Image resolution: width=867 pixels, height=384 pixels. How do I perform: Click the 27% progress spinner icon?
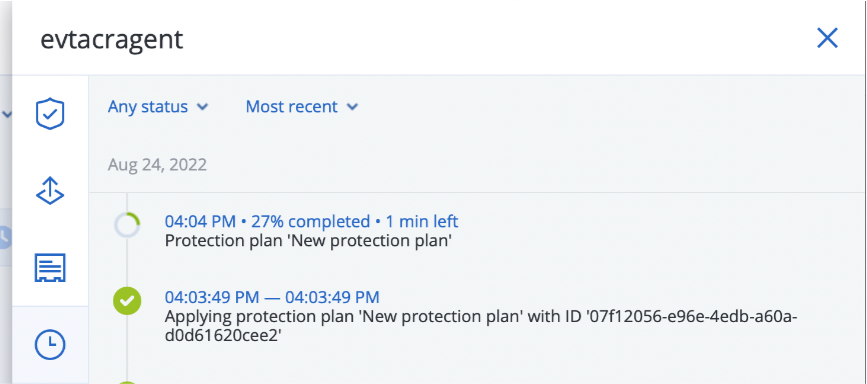point(127,226)
